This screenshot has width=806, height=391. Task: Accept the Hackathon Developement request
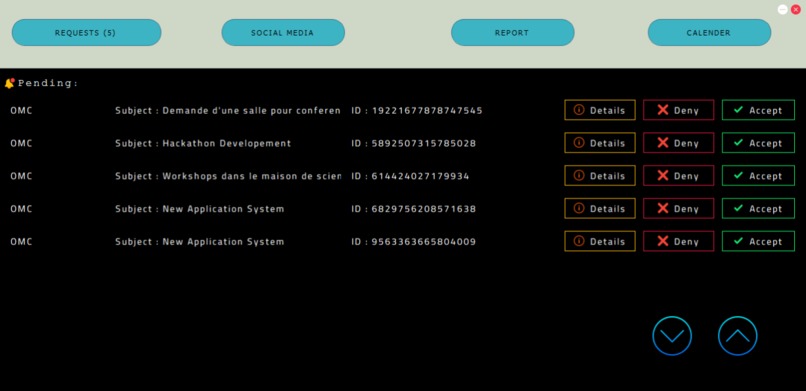[758, 143]
